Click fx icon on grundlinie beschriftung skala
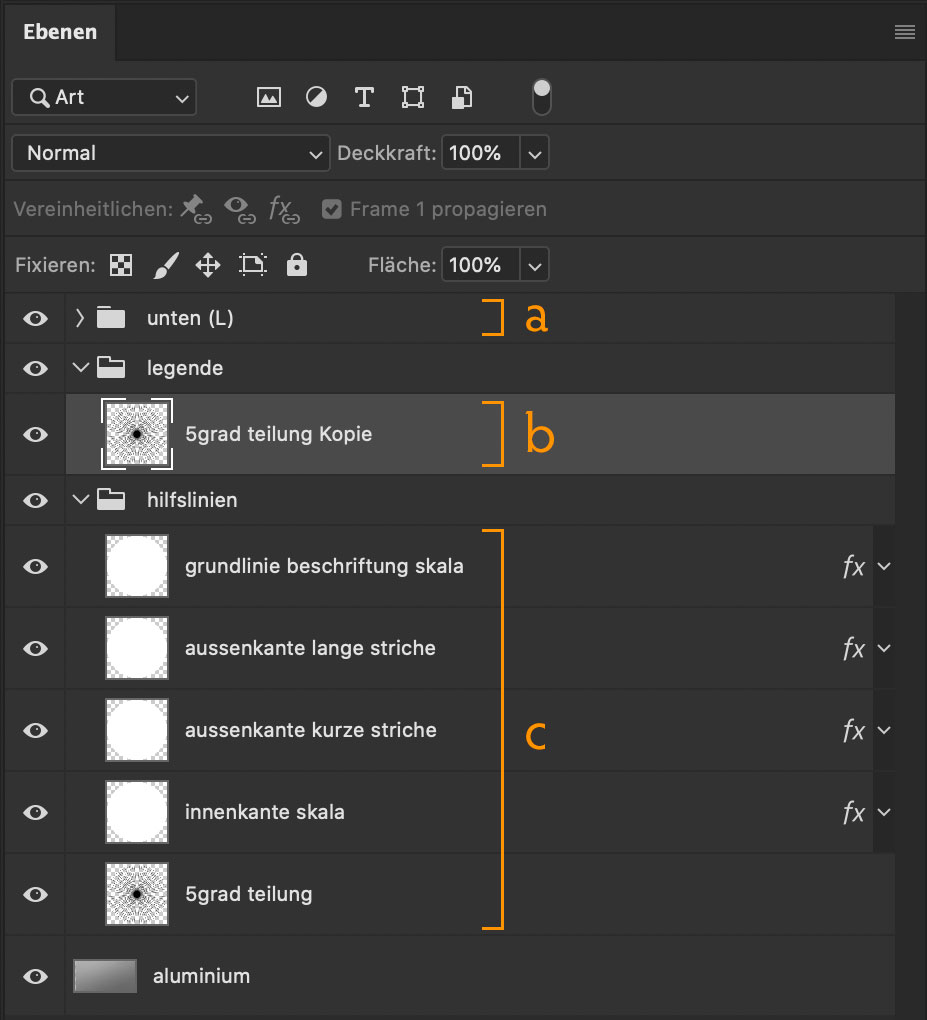 [x=853, y=567]
